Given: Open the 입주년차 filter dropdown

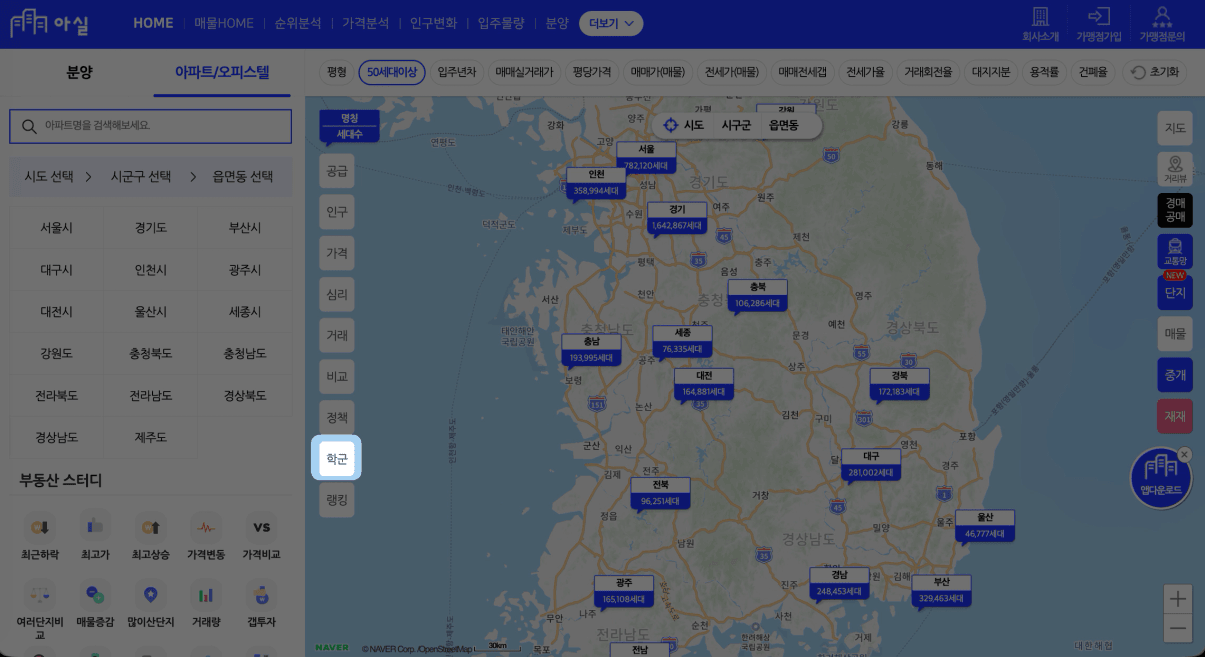Looking at the screenshot, I should [458, 72].
